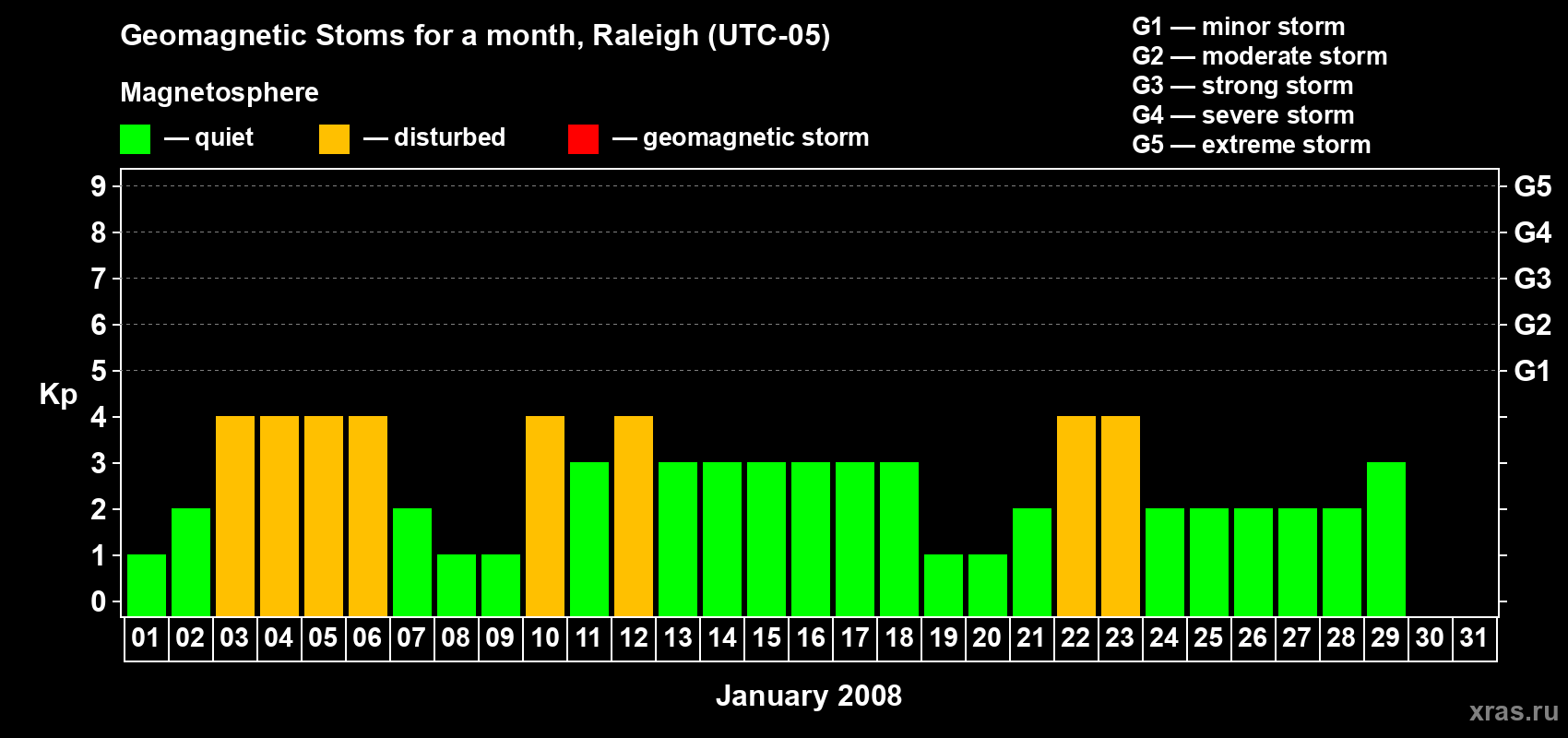Click the chart title mentioning Raleigh
Screen dimensions: 1568x738
click(475, 35)
